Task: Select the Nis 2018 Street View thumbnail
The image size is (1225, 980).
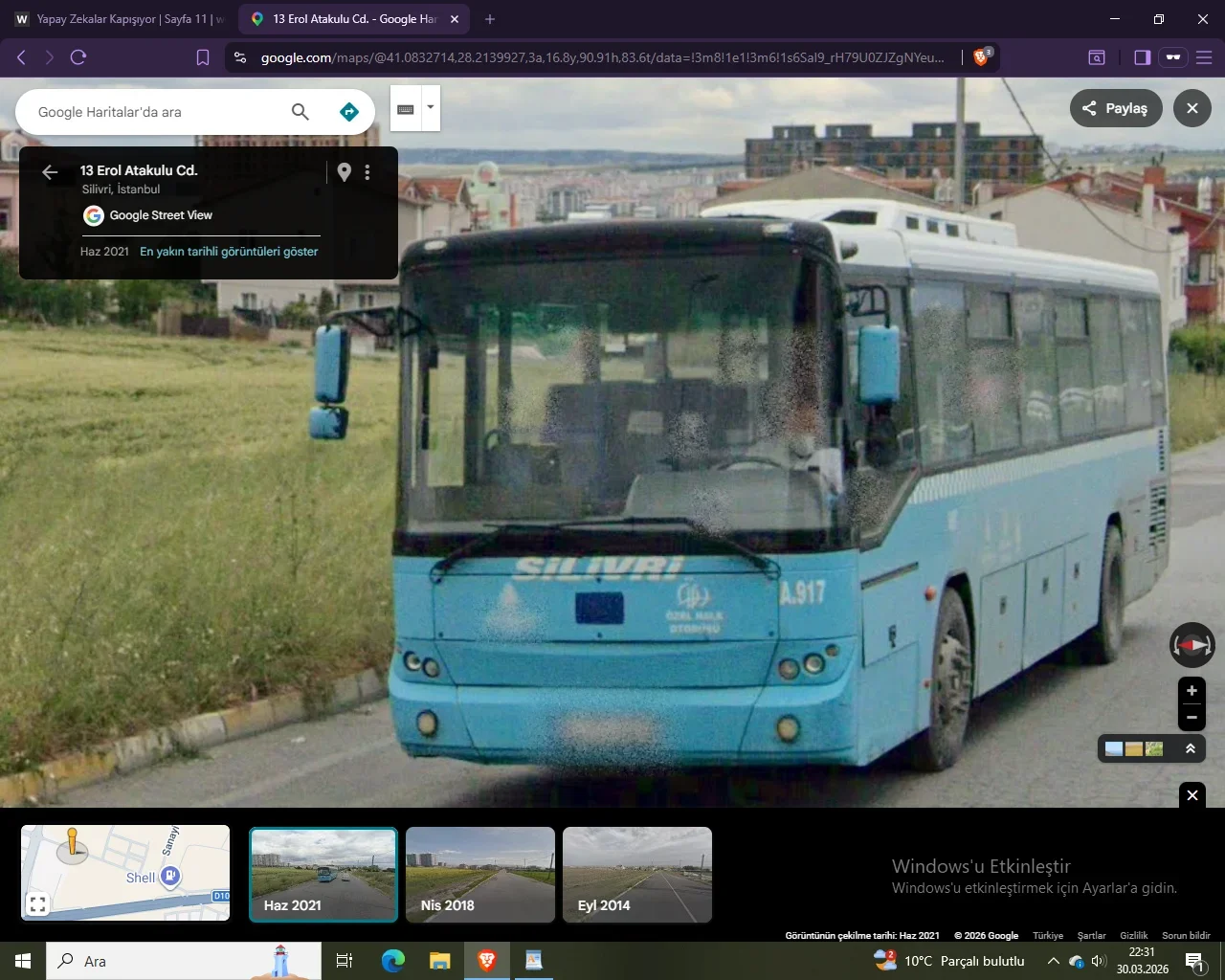Action: [480, 873]
